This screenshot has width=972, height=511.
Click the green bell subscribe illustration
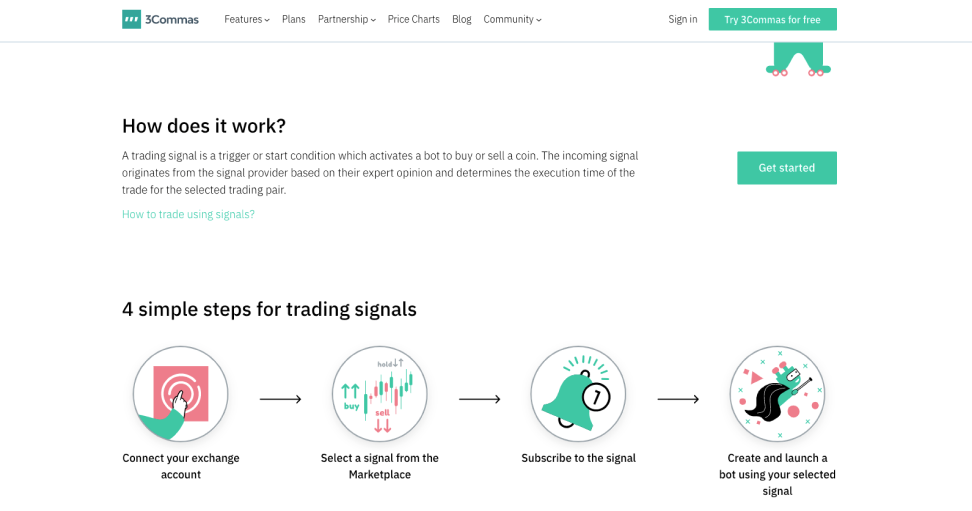[x=578, y=394]
